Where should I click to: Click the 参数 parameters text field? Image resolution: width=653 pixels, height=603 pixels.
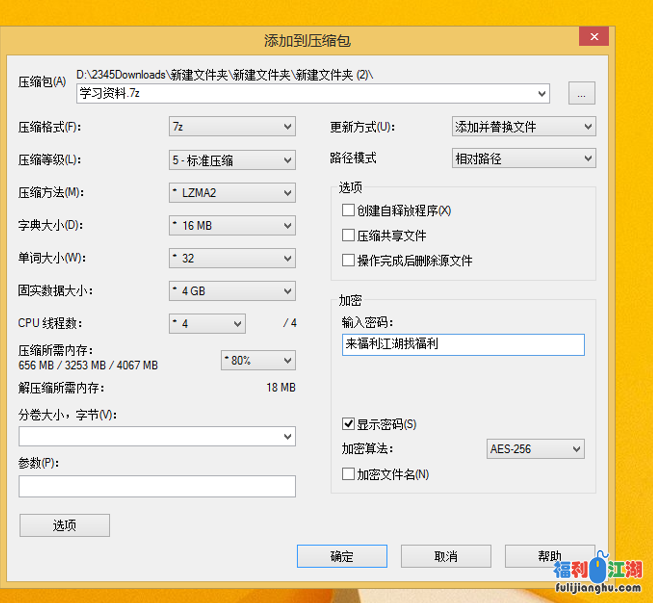coord(157,487)
